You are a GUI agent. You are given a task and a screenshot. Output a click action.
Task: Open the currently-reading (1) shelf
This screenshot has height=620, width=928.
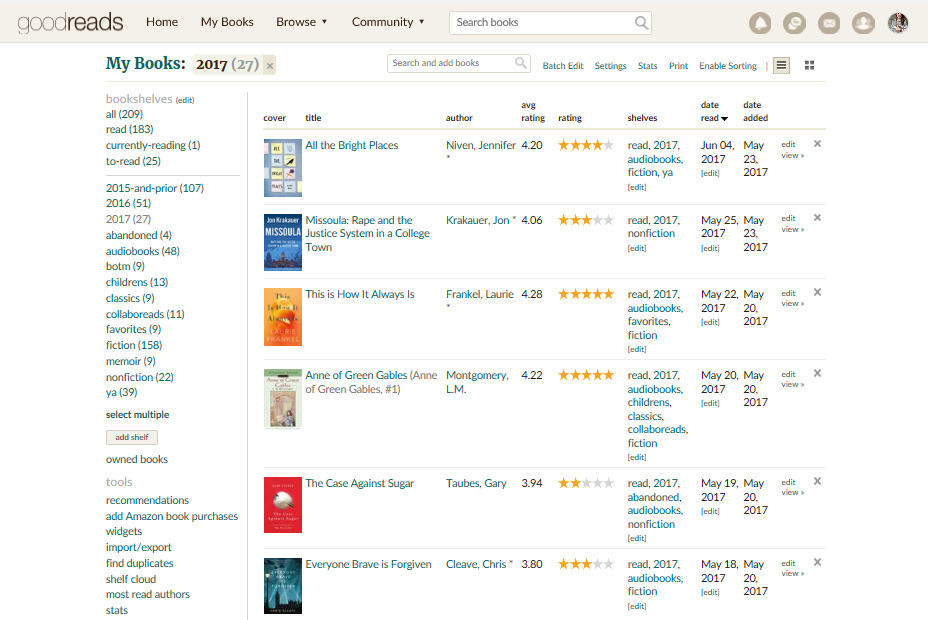(153, 146)
